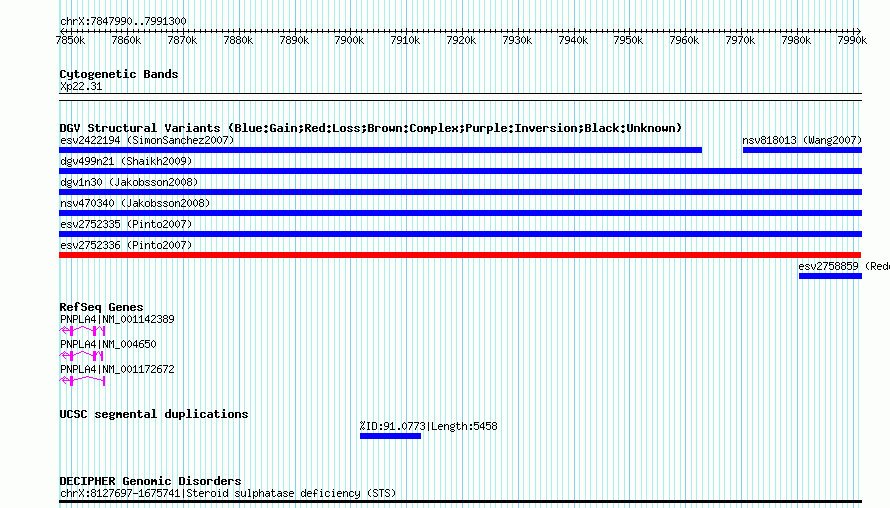890x508 pixels.
Task: Click the 7910k ruler tick label
Action: tap(405, 40)
